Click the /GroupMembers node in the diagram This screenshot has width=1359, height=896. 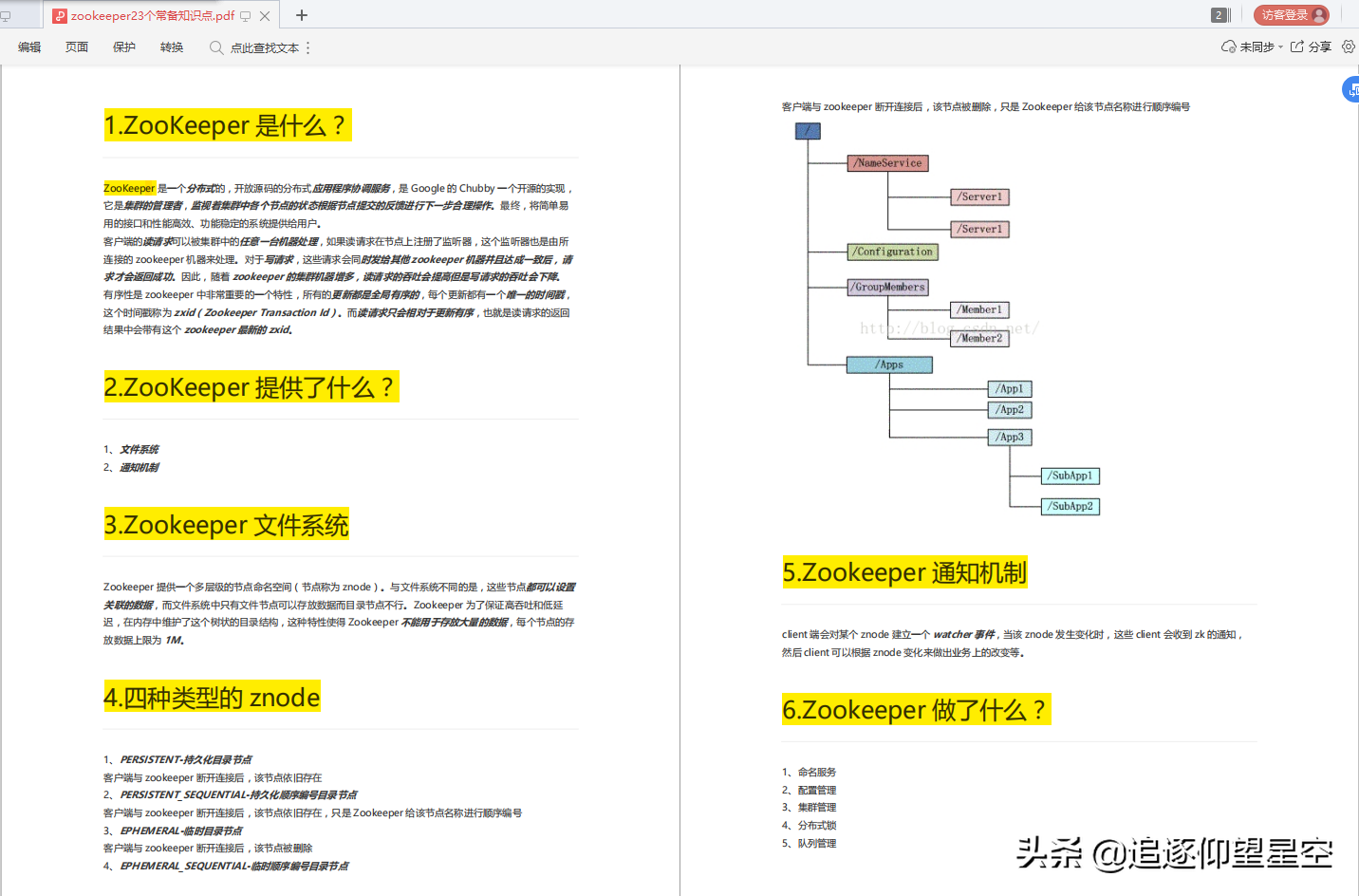tap(888, 287)
